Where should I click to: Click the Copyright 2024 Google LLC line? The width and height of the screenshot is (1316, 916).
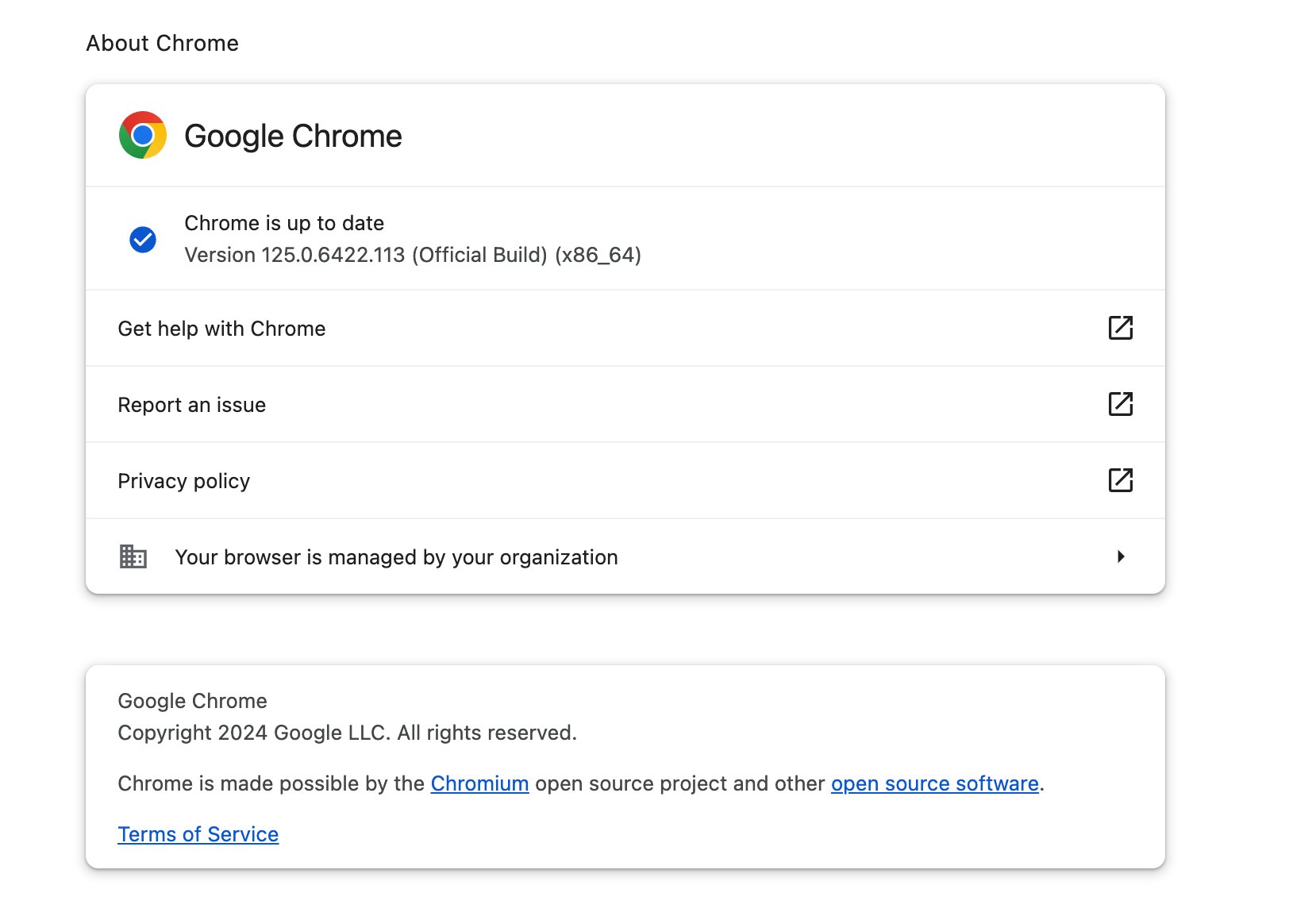tap(347, 733)
